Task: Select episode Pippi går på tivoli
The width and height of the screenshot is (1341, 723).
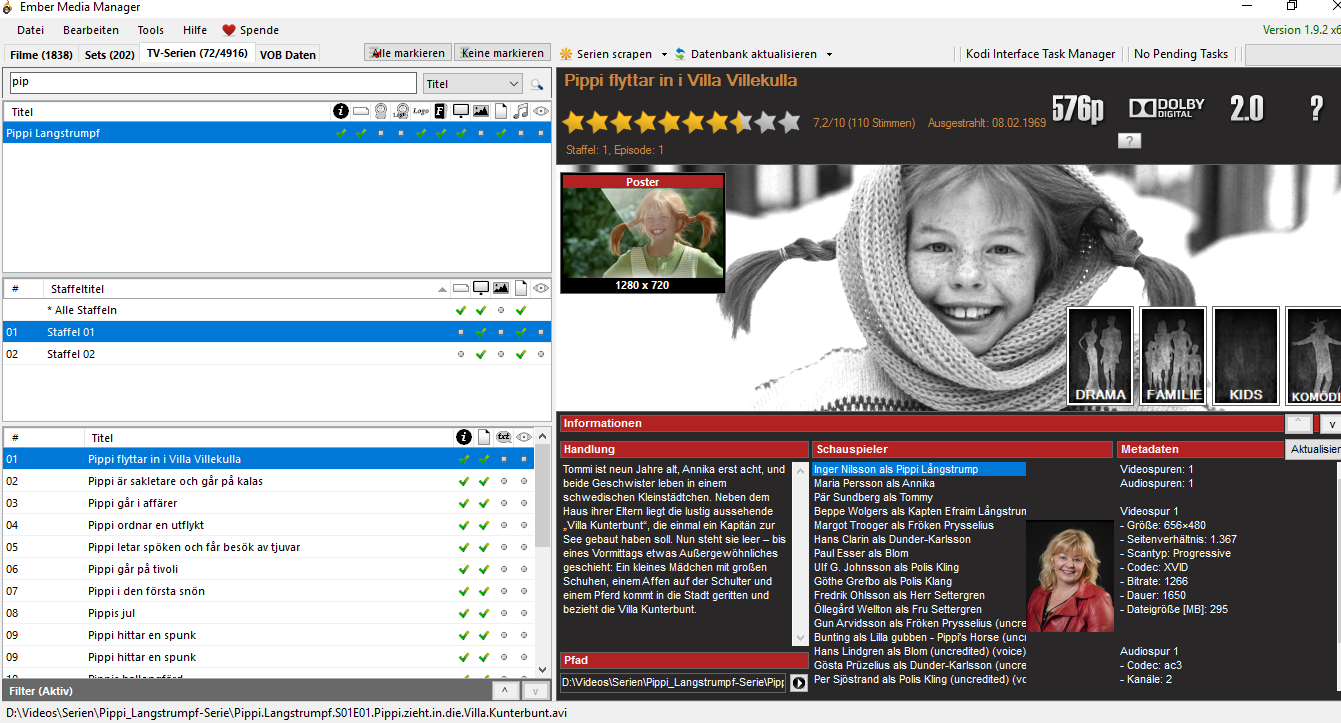Action: click(268, 569)
